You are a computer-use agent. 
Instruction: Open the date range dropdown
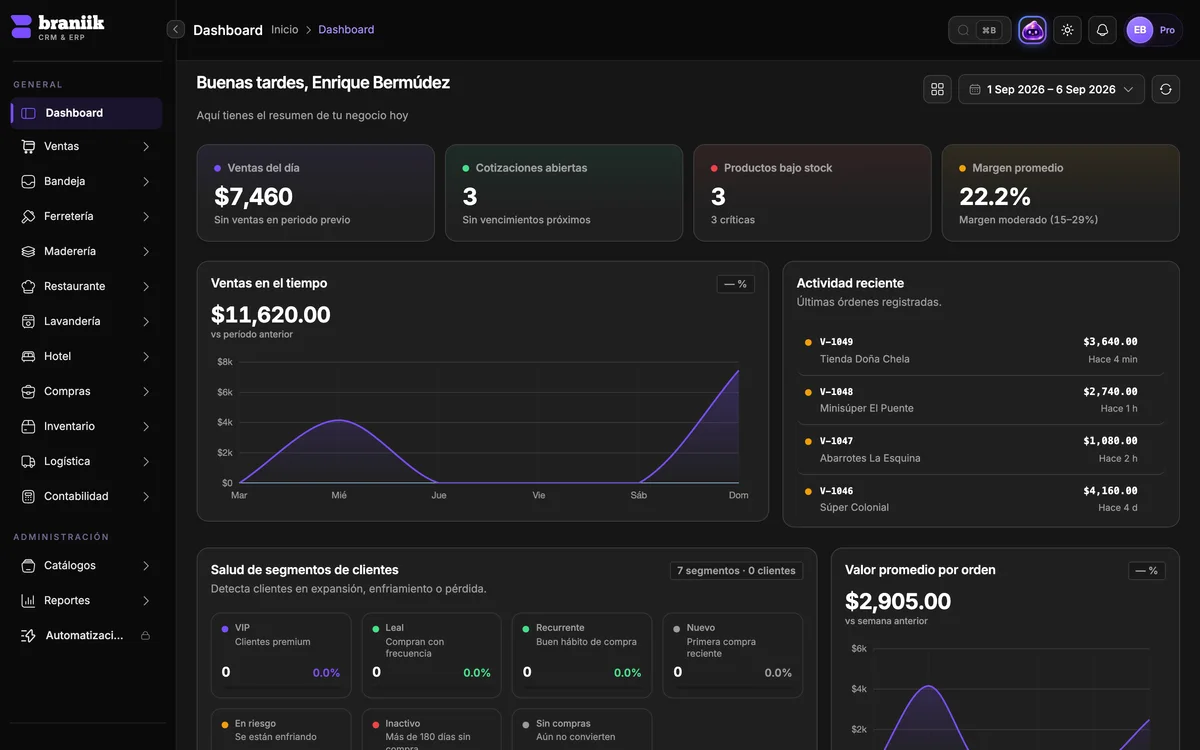click(x=1051, y=89)
